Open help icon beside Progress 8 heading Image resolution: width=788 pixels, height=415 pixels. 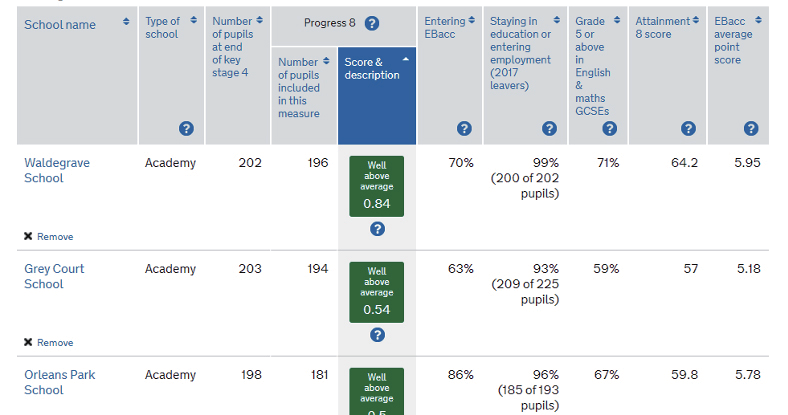372,23
